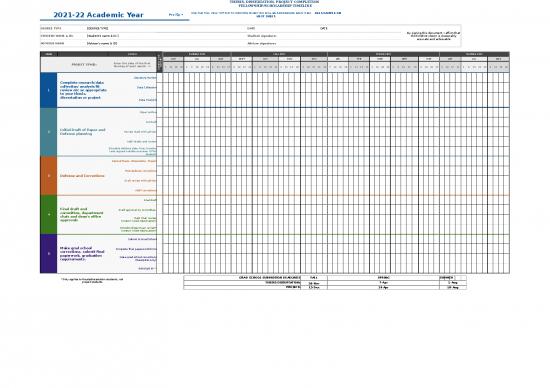Viewport: 550px width, 388px height.
Task: Select Initial Draft of Paper and Defense planning
Action: (x=82, y=132)
